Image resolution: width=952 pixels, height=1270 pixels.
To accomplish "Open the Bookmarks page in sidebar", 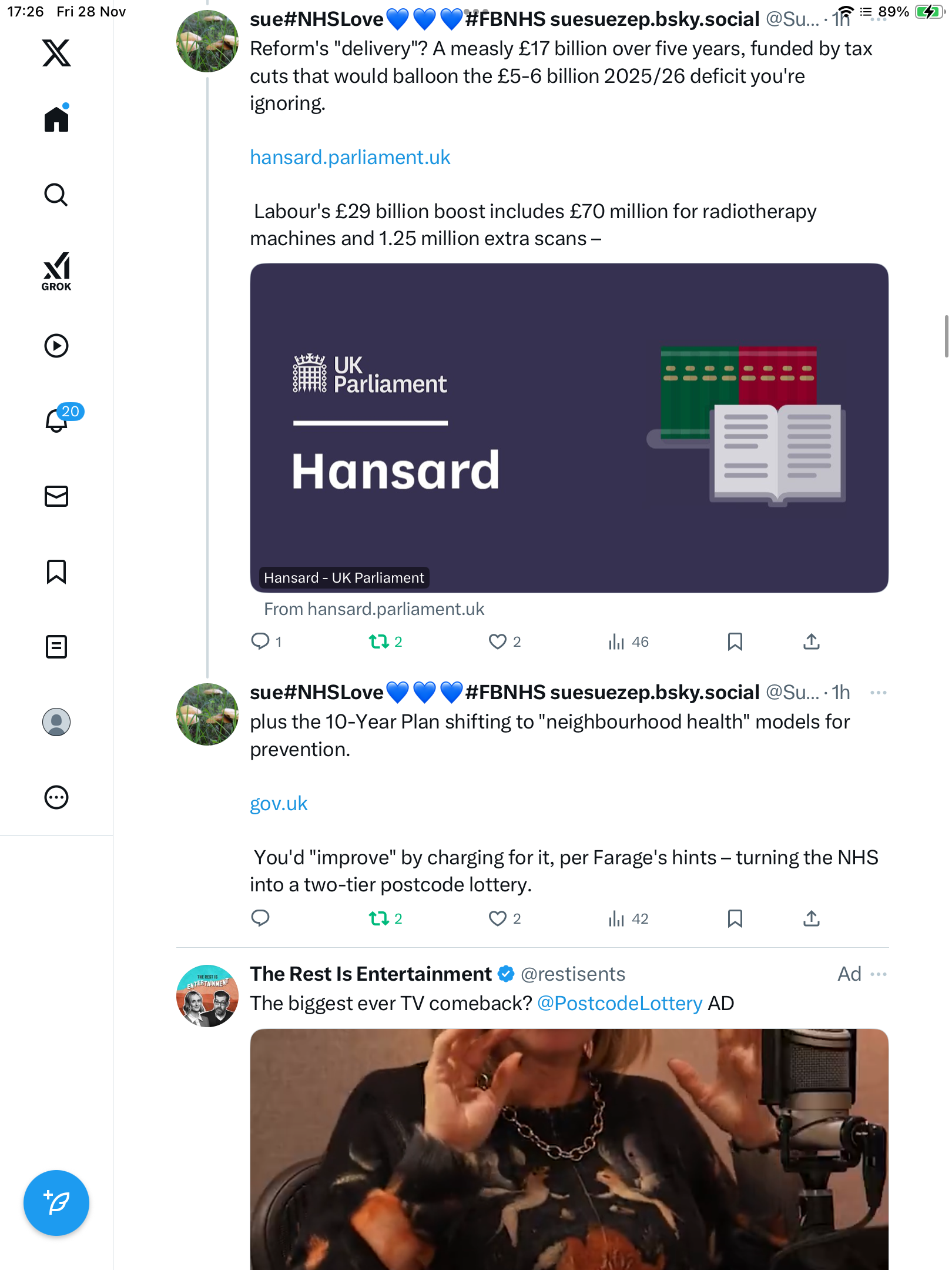I will point(56,571).
